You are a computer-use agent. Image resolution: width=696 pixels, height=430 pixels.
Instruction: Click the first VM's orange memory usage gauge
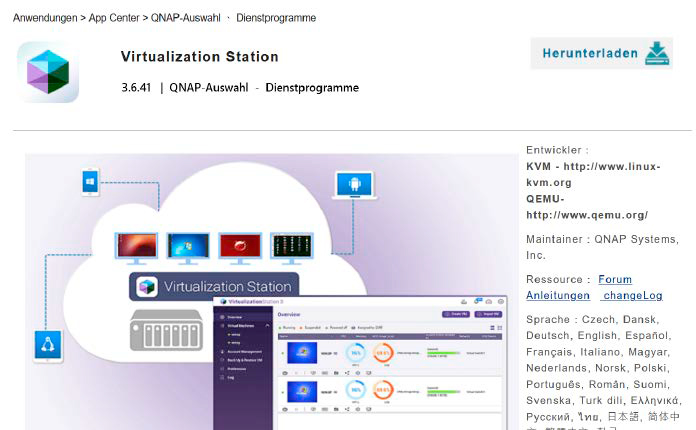[x=382, y=353]
